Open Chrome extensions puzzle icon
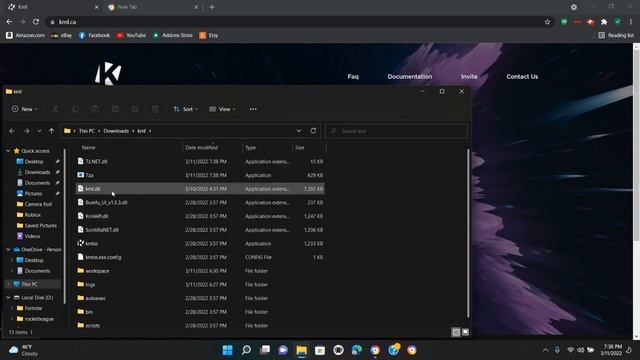This screenshot has width=640, height=360. [604, 22]
